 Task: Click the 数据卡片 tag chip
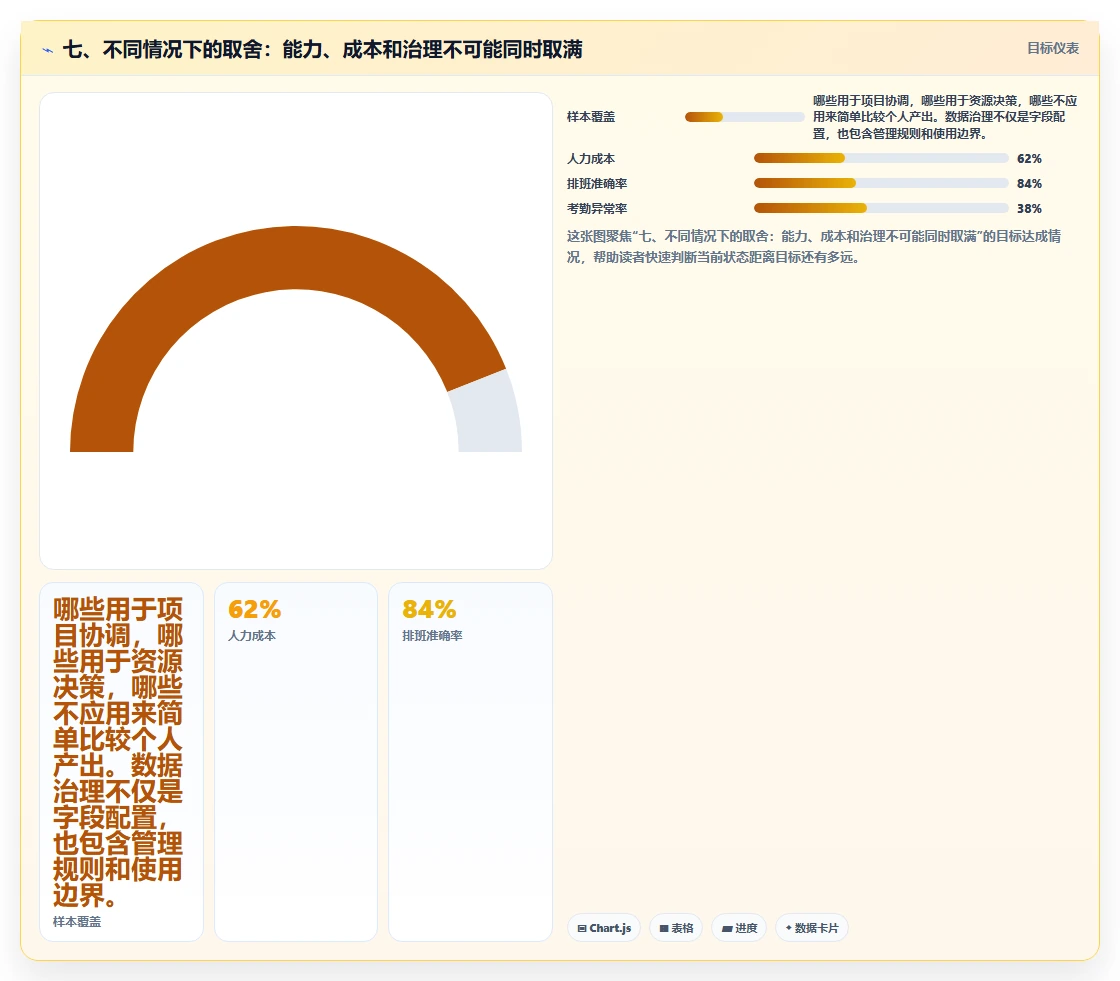(811, 927)
